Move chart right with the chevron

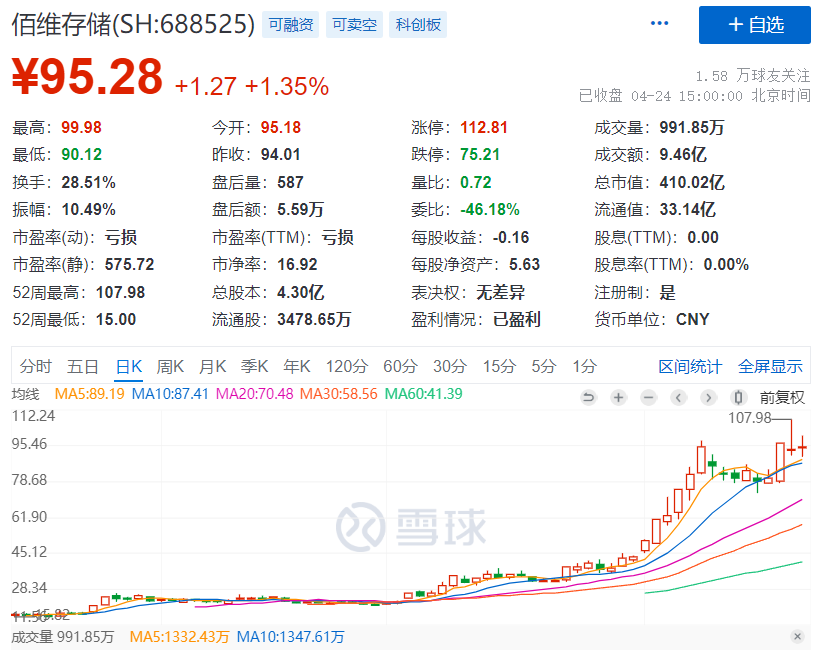tap(708, 398)
